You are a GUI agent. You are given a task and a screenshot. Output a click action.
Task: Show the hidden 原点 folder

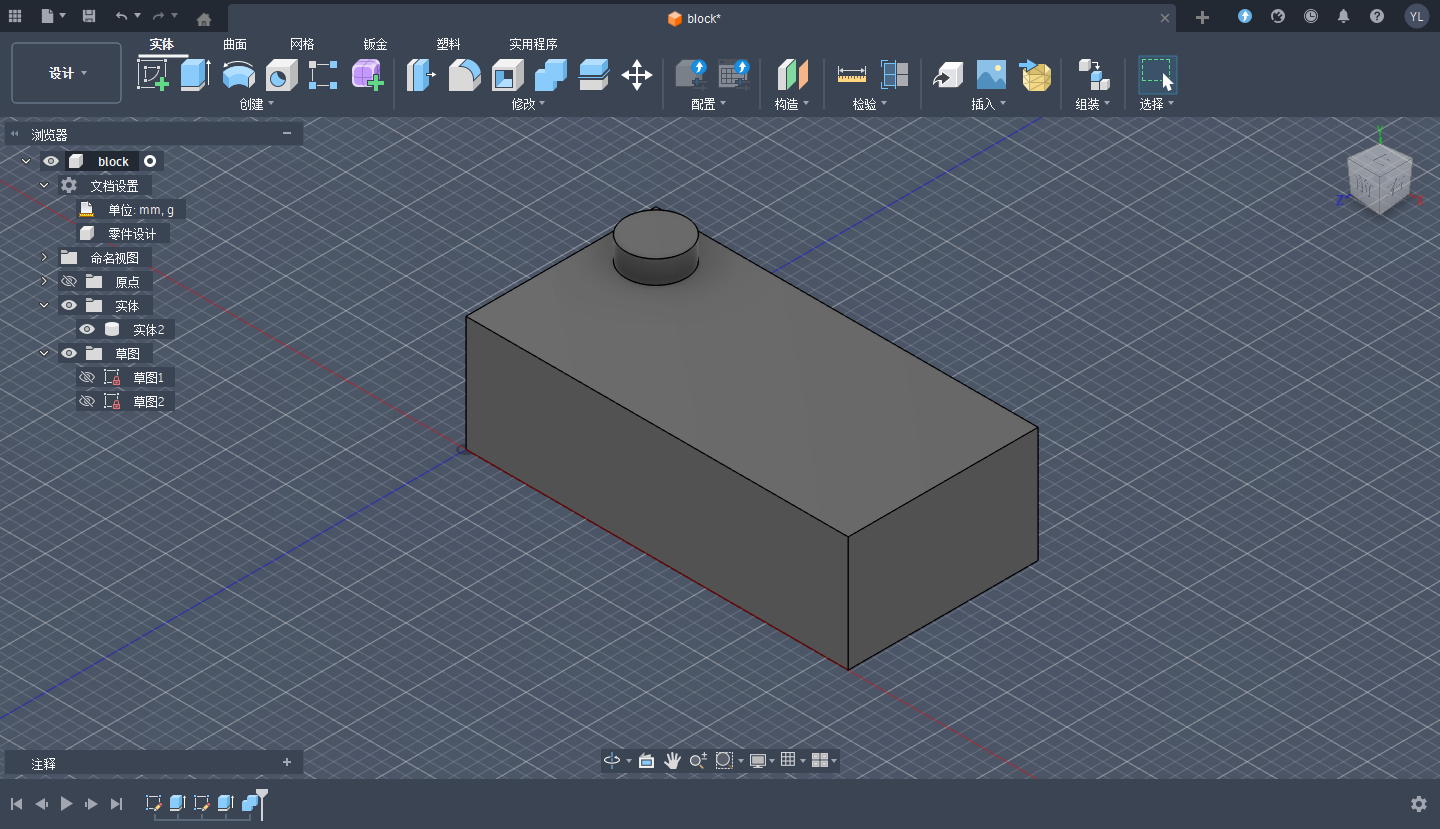point(69,281)
